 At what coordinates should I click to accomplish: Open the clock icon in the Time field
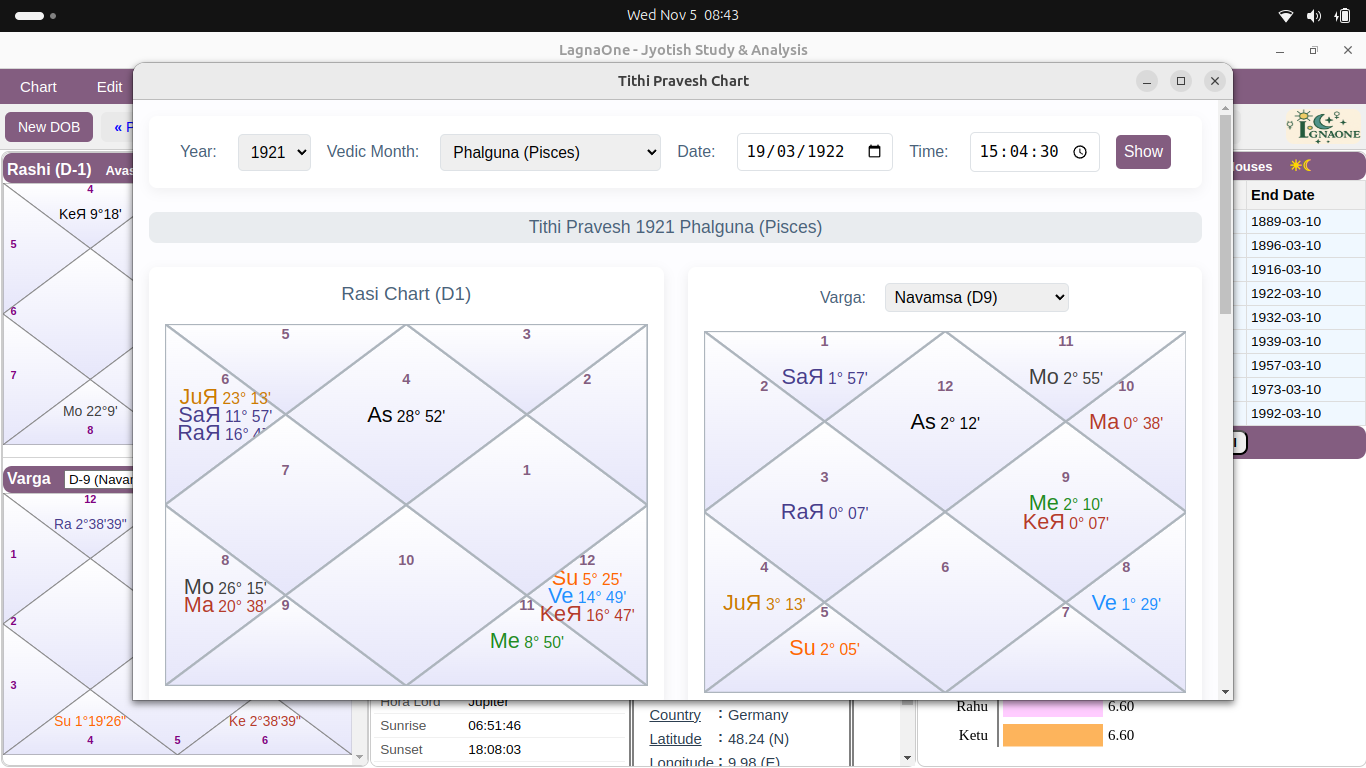pyautogui.click(x=1079, y=151)
